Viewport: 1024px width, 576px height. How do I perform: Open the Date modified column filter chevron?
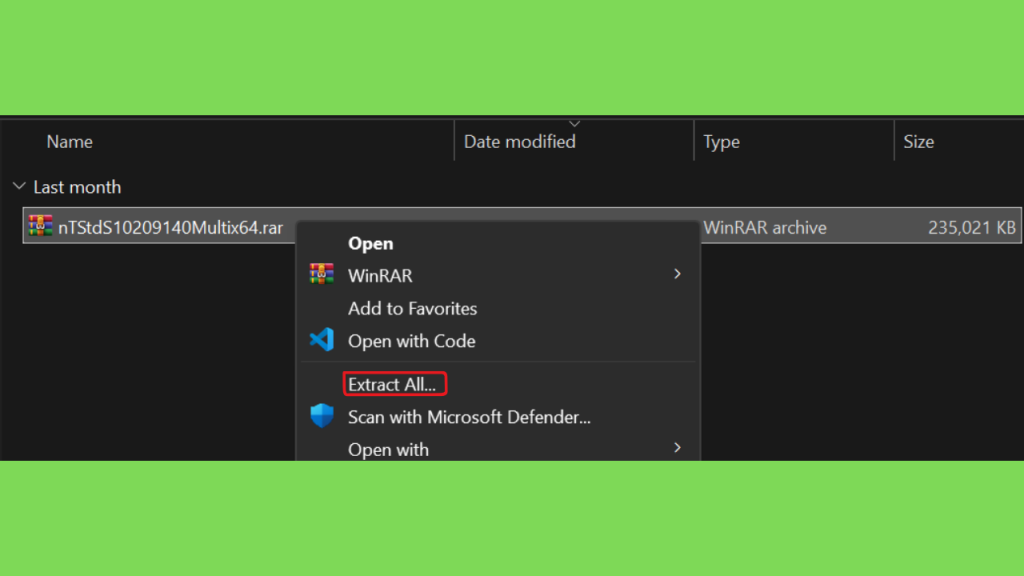(x=574, y=123)
